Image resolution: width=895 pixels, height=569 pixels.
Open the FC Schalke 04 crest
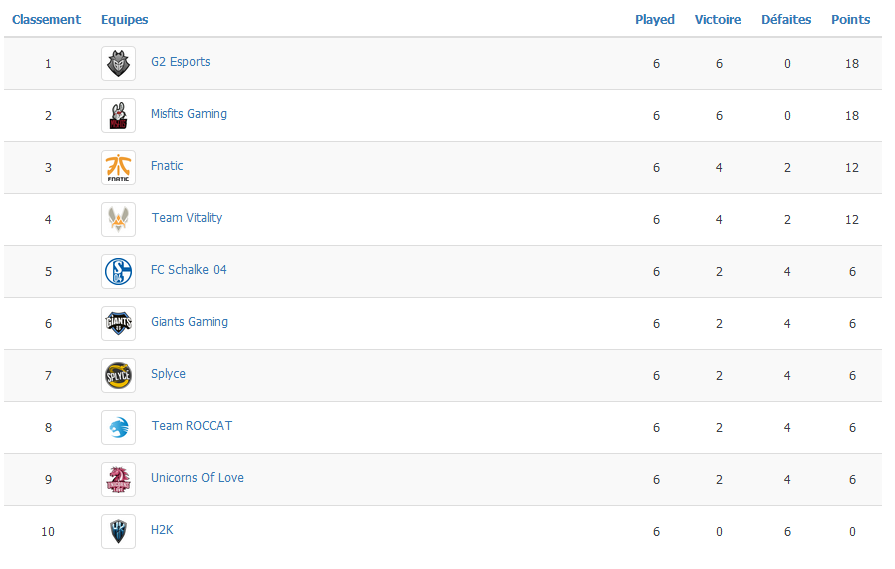[x=118, y=271]
